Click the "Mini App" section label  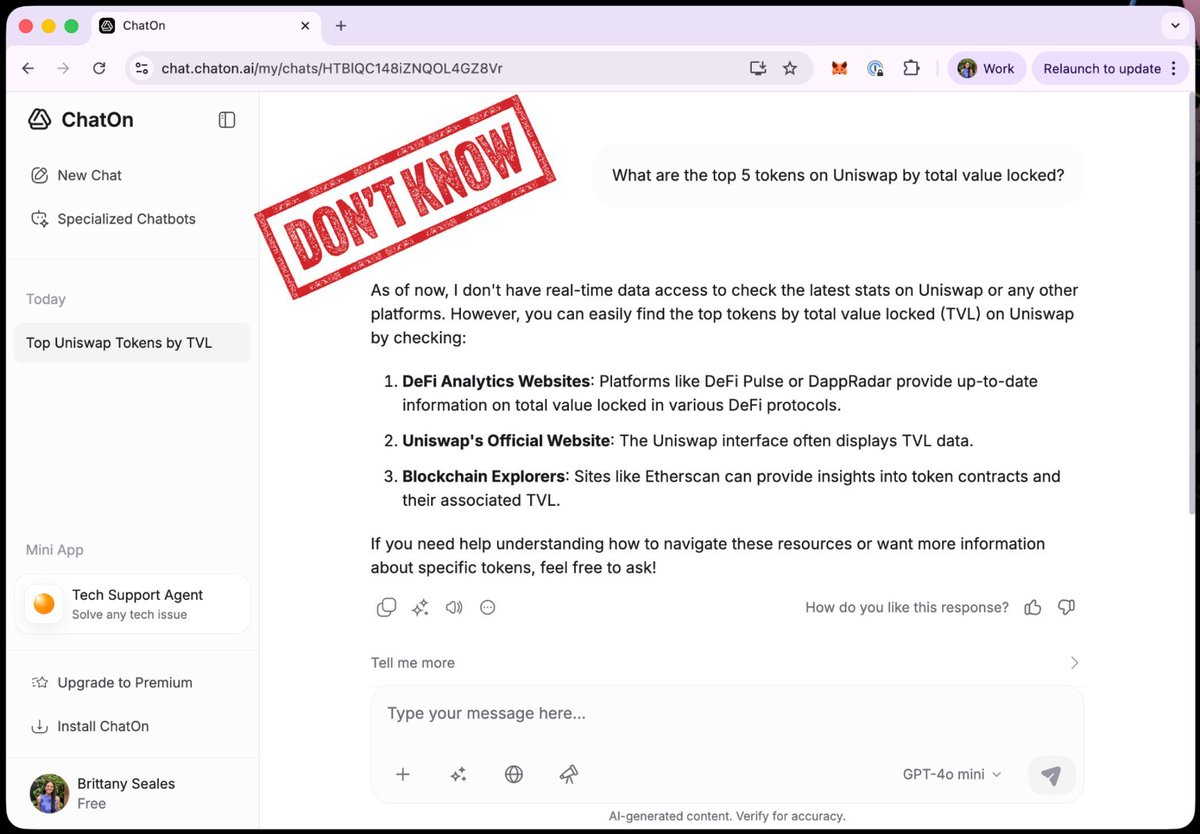pos(55,550)
